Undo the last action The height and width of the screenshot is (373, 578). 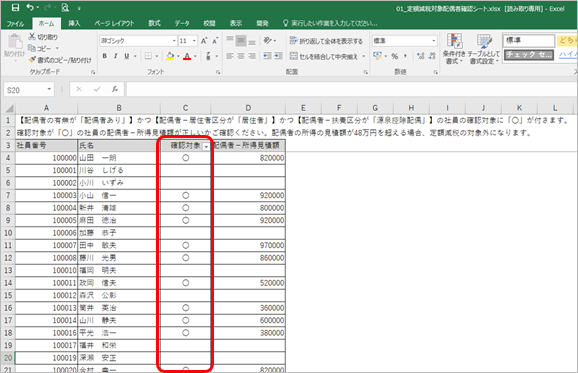pyautogui.click(x=31, y=7)
